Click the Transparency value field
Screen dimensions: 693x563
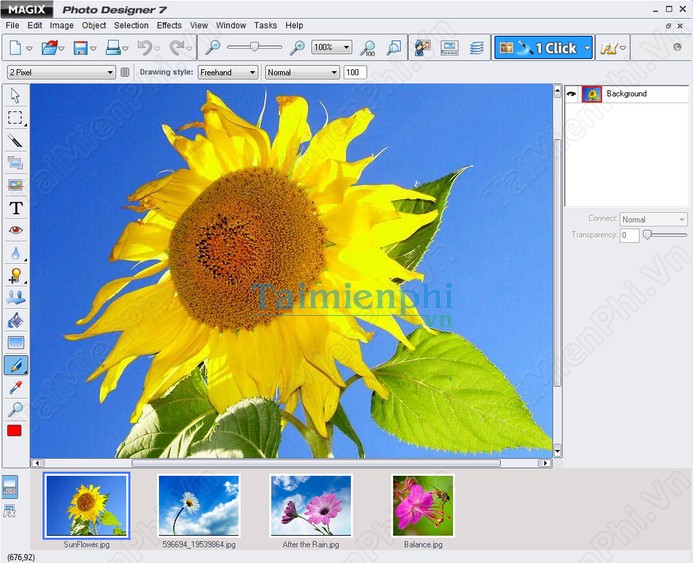coord(629,235)
